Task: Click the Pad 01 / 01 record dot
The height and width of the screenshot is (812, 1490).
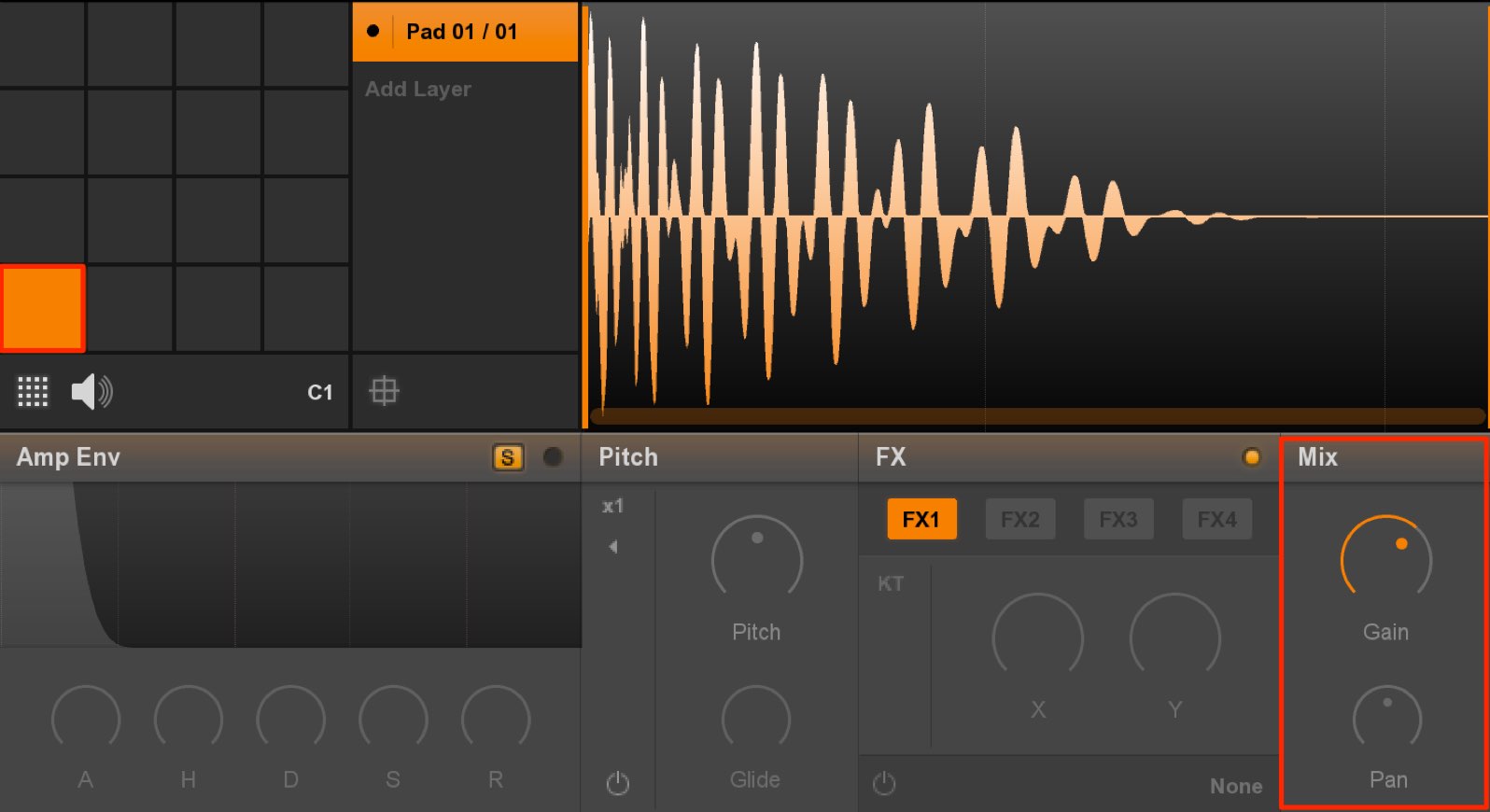Action: [373, 31]
